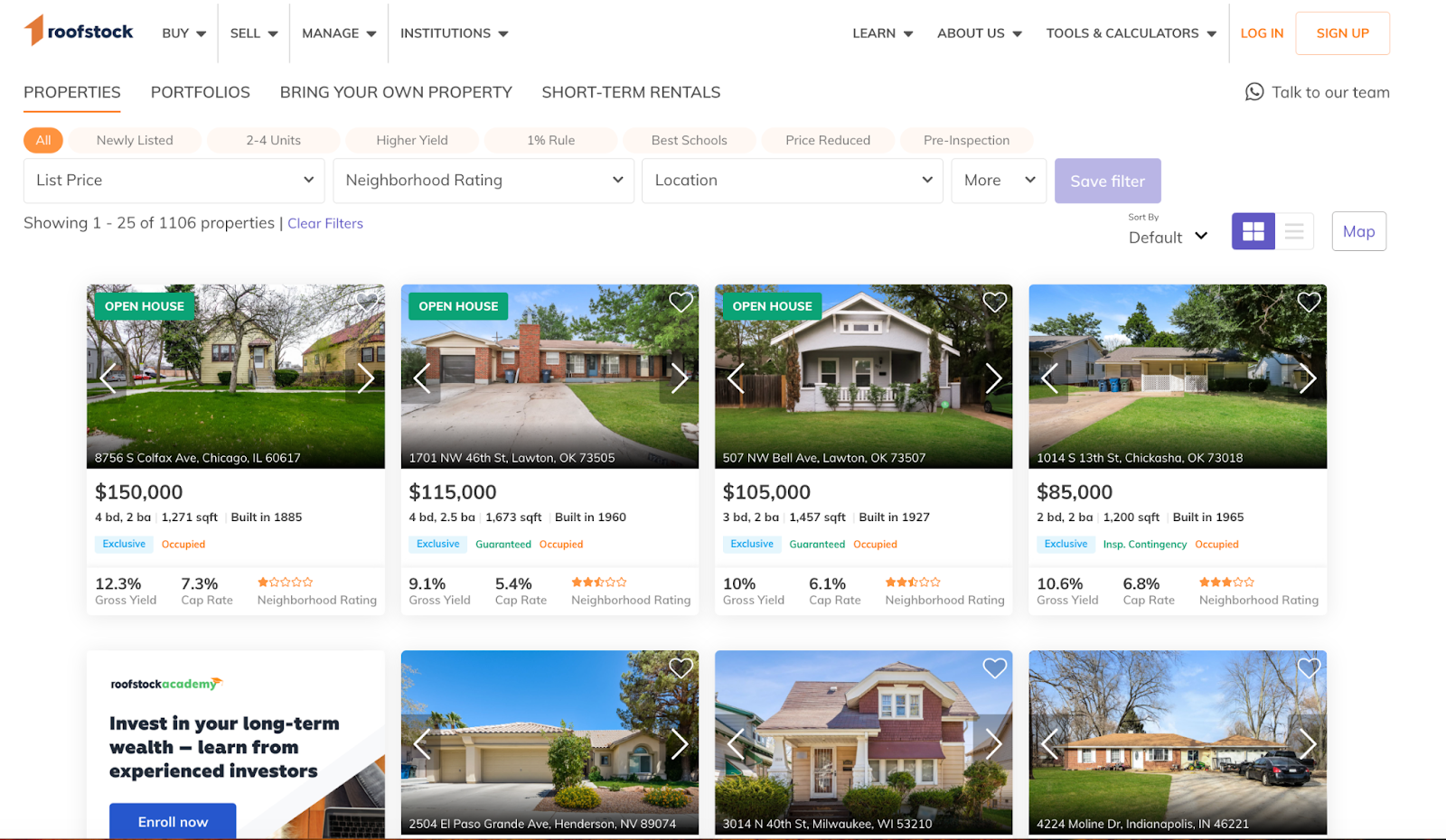
Task: Show next photo of 8756 S Colfax Ave
Action: click(365, 378)
